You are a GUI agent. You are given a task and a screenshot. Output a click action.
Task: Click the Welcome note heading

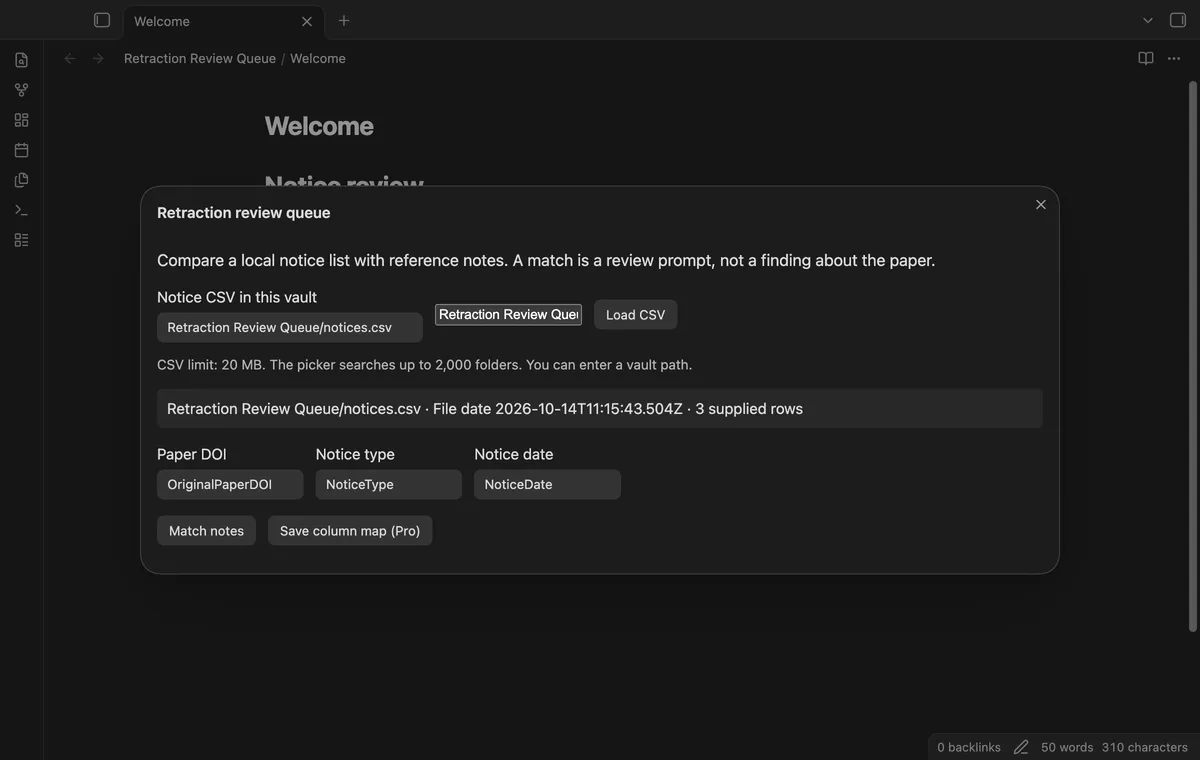click(x=319, y=126)
